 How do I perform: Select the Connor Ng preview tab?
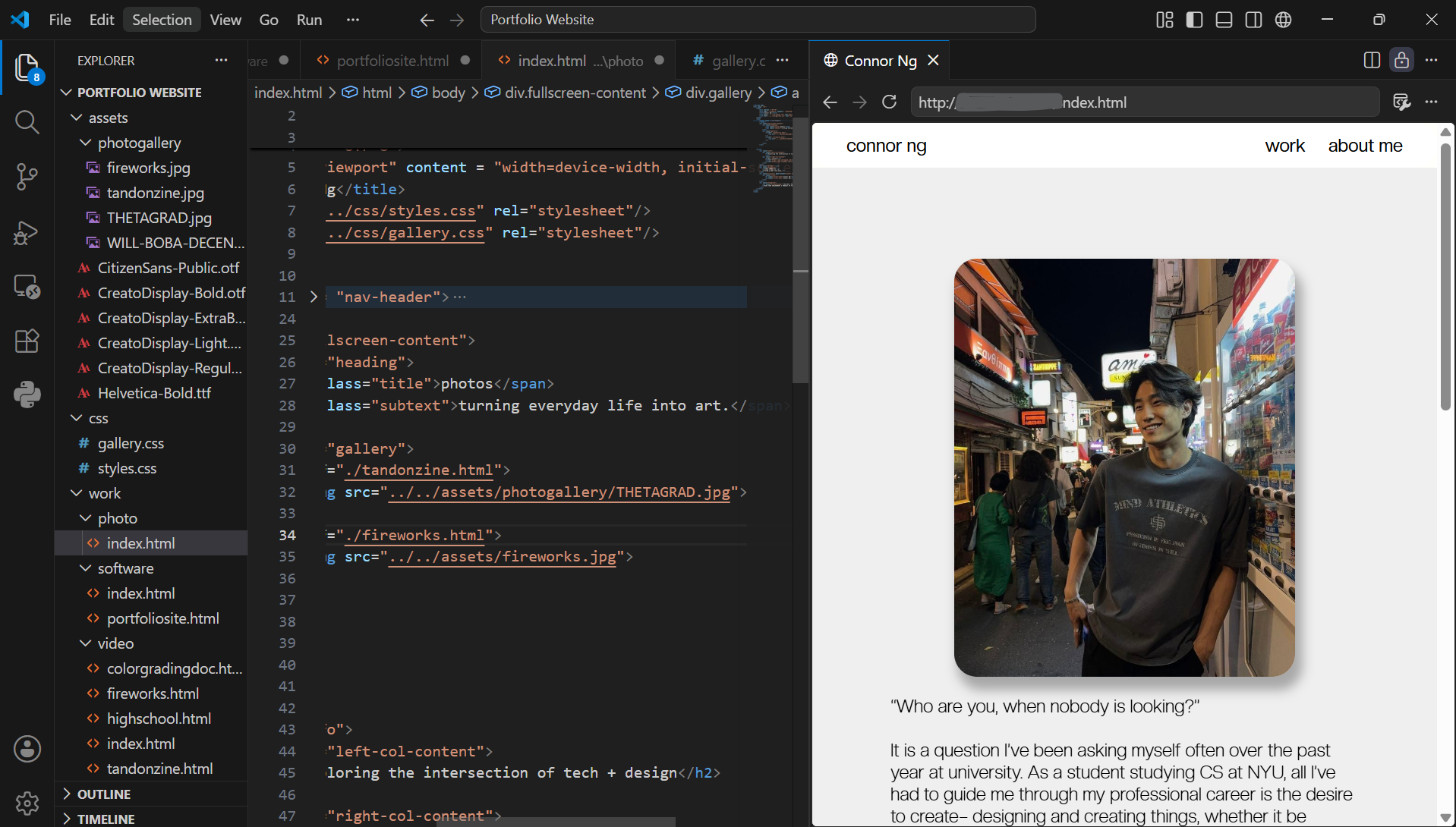881,61
